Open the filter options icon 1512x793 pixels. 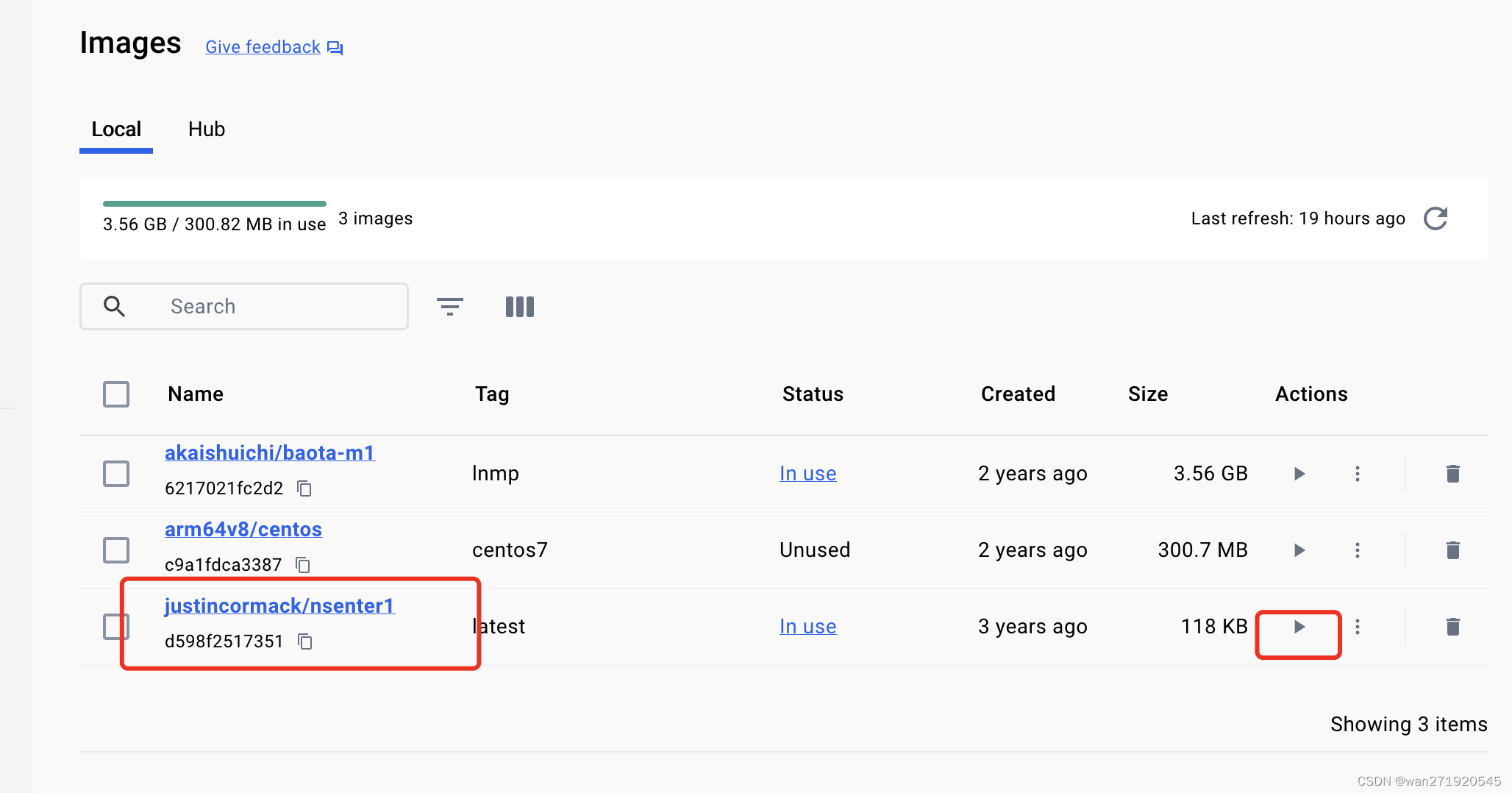[x=450, y=306]
